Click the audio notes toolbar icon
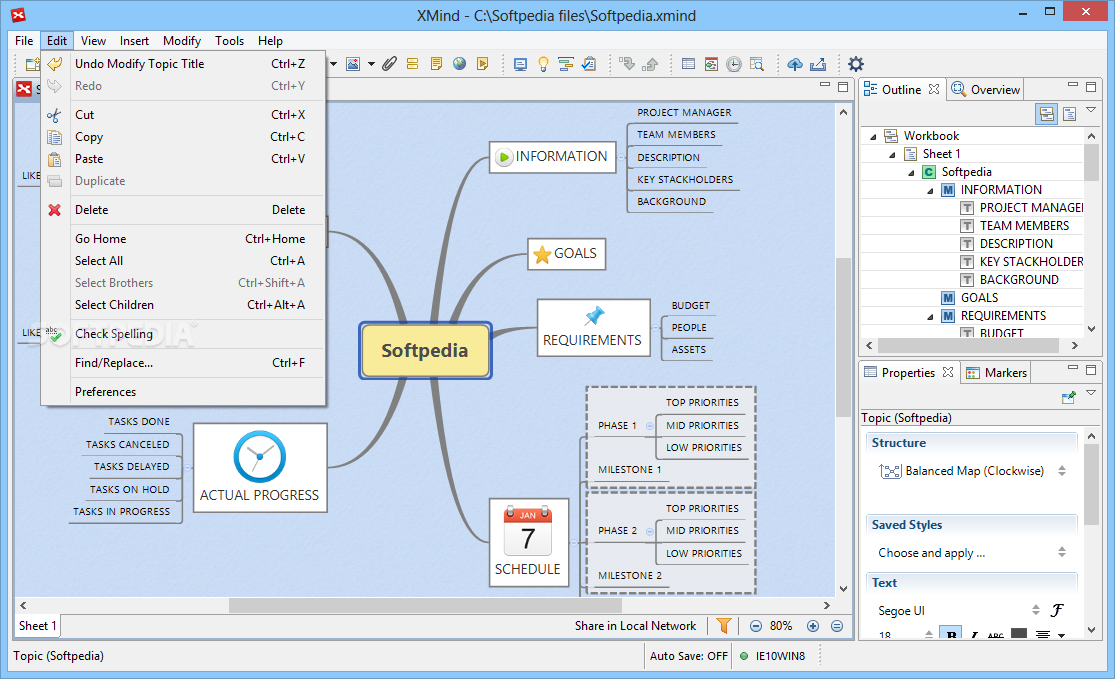The width and height of the screenshot is (1115, 679). pyautogui.click(x=483, y=64)
